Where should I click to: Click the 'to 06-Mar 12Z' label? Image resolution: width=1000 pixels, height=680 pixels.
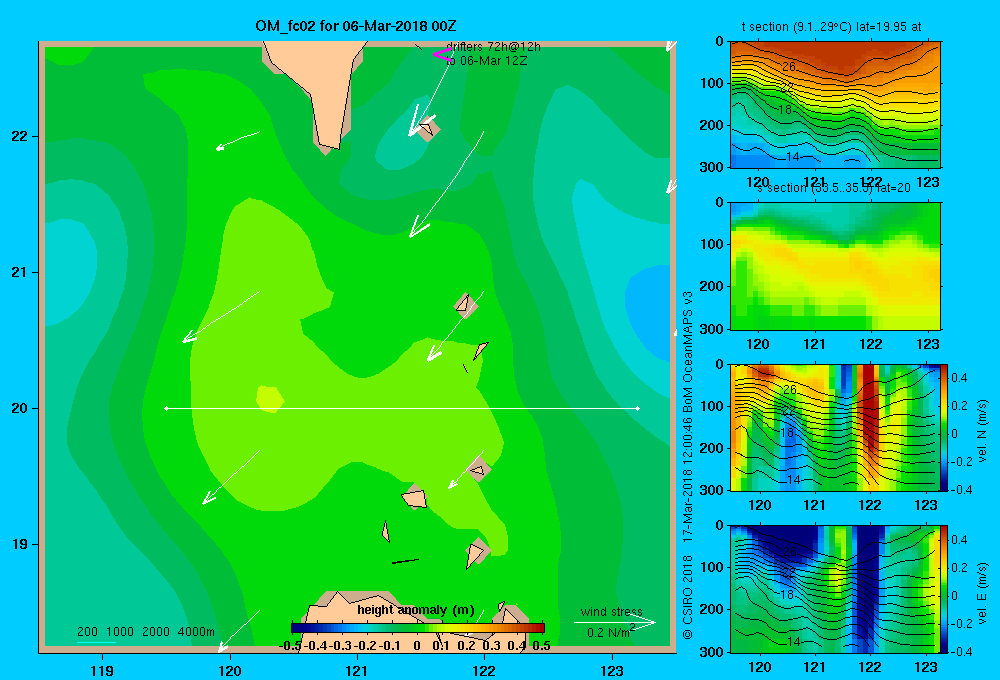coord(487,61)
